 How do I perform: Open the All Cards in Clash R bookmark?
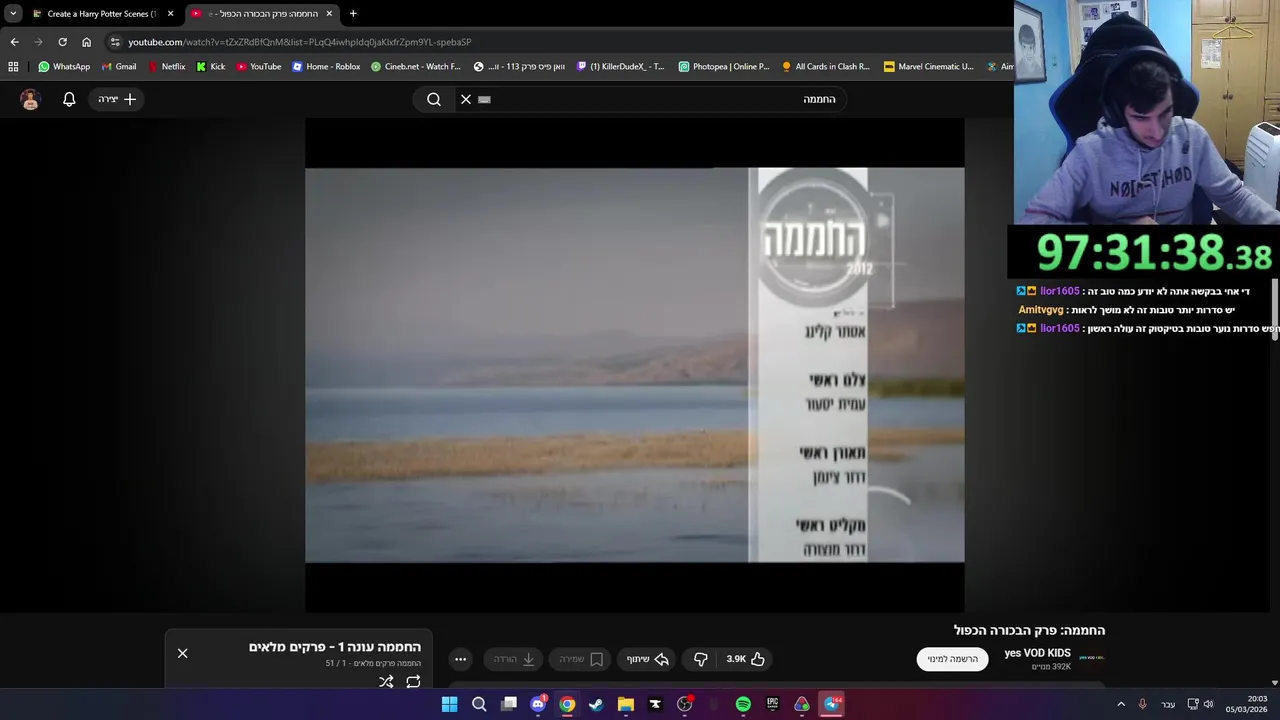point(826,67)
